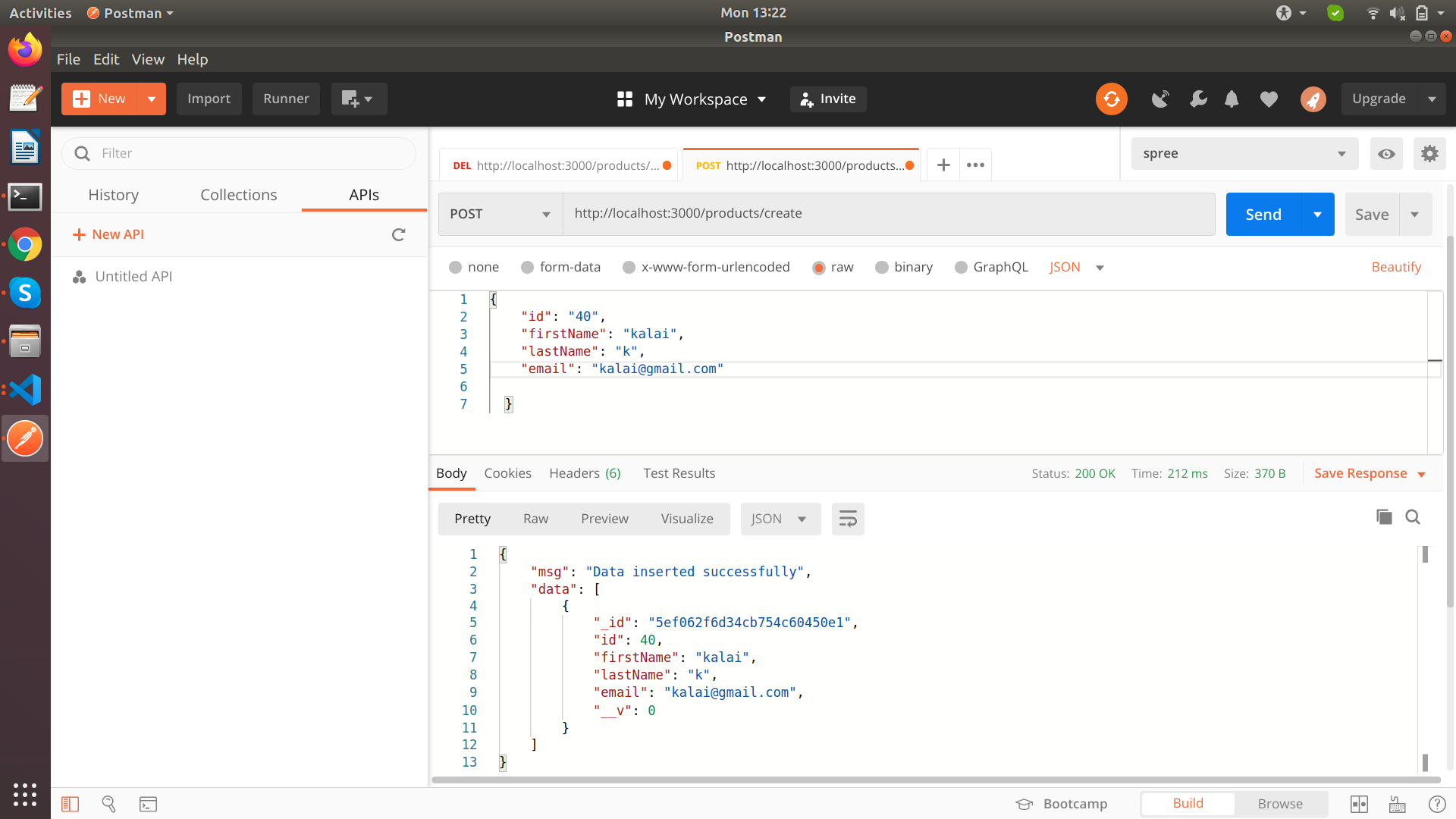This screenshot has height=819, width=1456.
Task: Open Terminal from the dock
Action: coord(25,196)
